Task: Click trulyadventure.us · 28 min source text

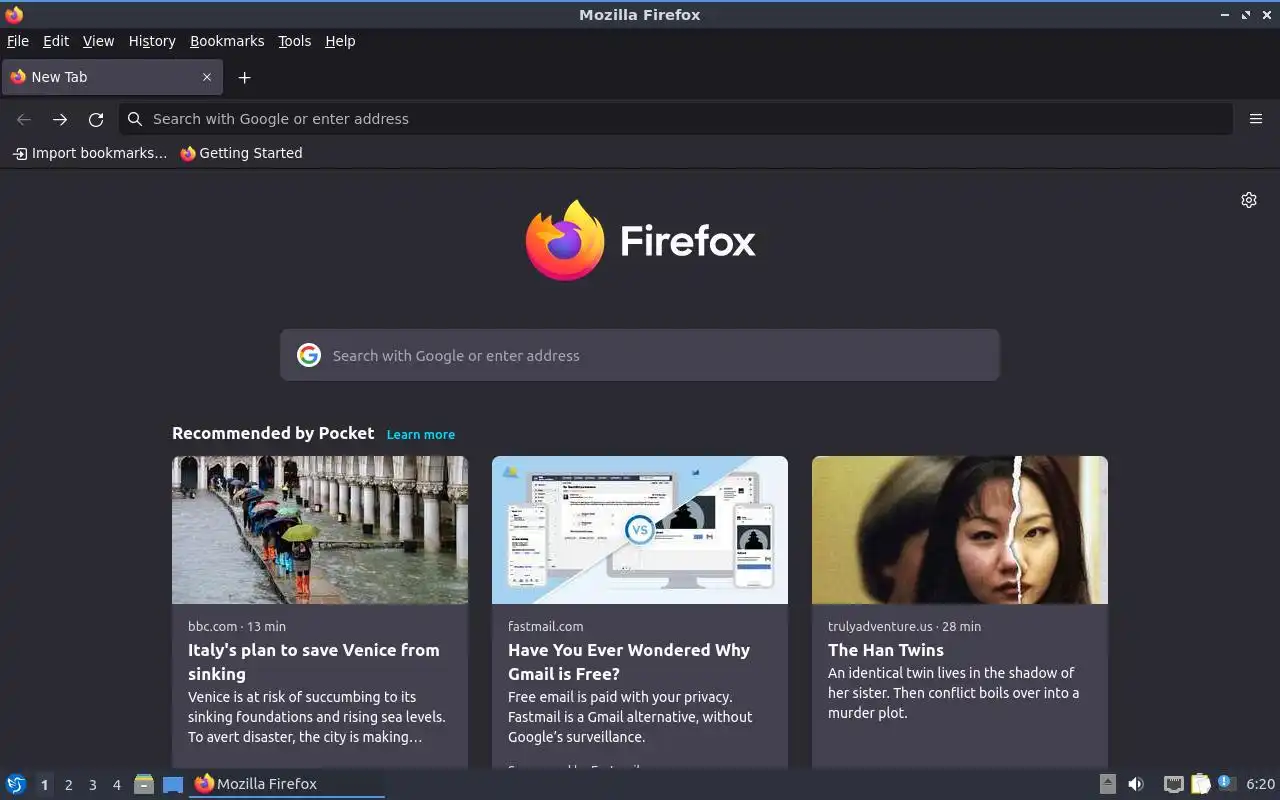Action: (904, 626)
